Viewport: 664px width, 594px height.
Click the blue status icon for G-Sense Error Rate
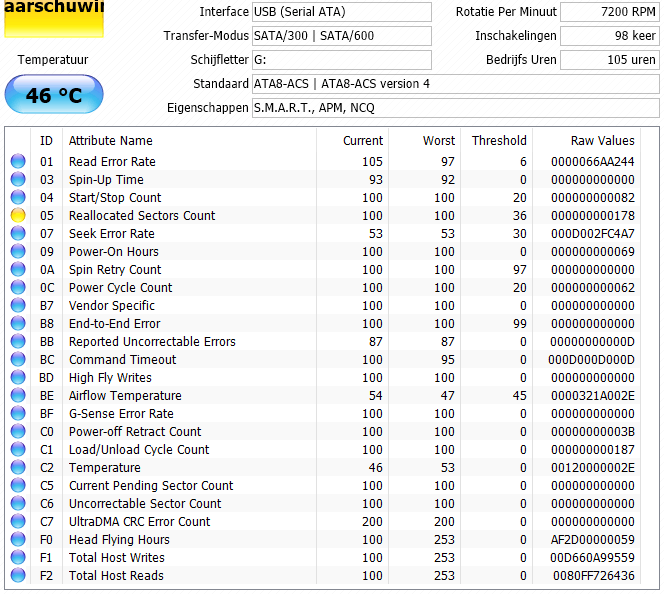click(x=18, y=413)
